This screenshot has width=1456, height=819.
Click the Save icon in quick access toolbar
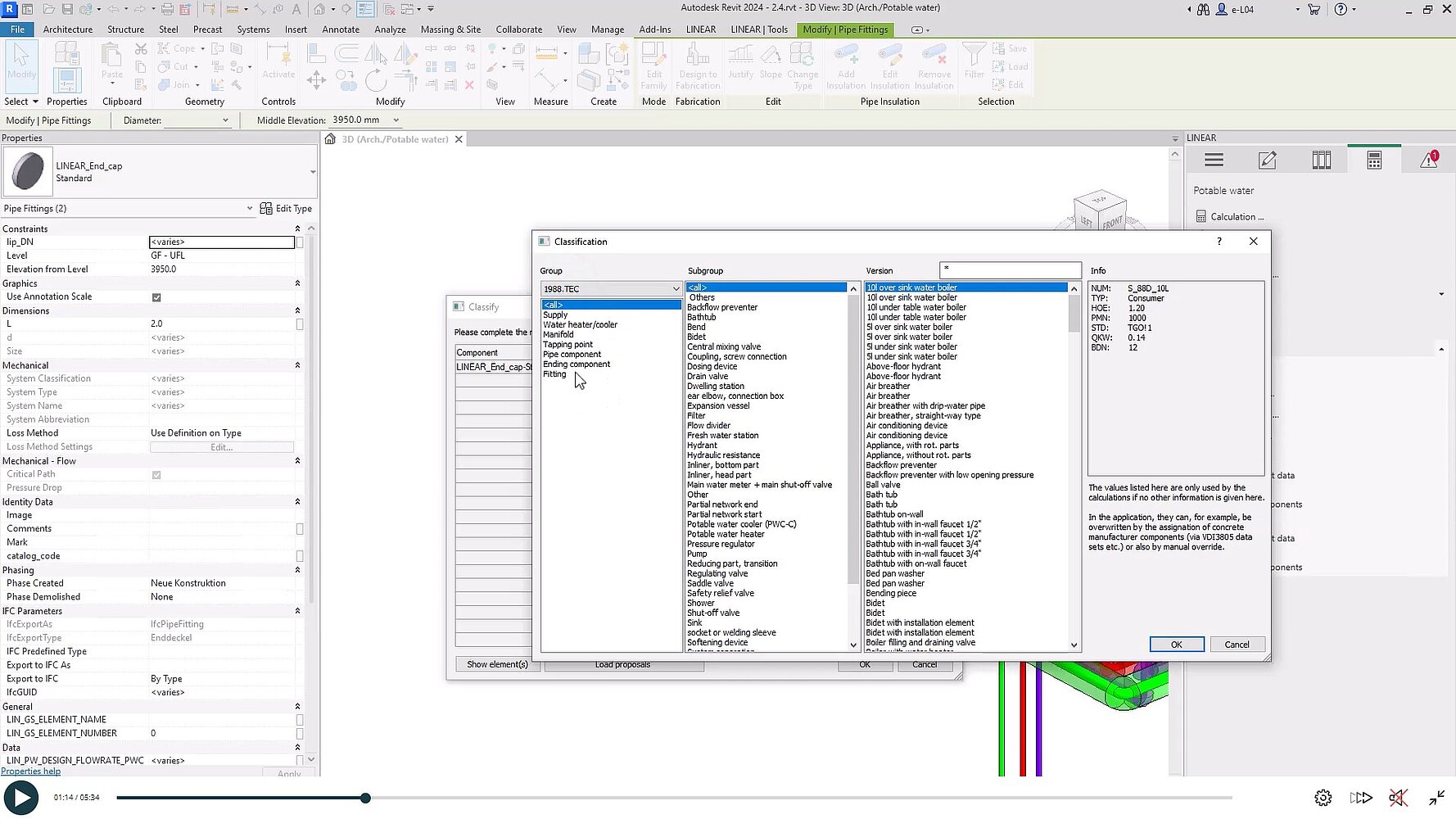(67, 9)
